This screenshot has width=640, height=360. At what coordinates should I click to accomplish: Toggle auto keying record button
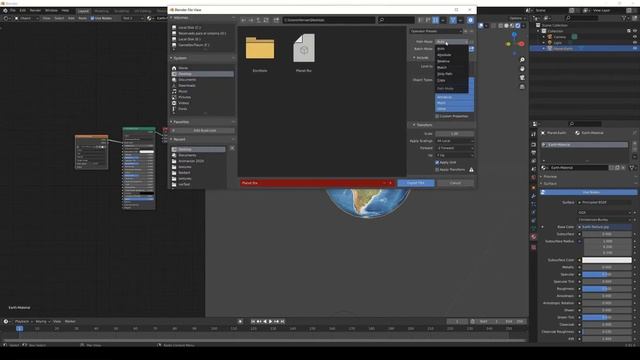point(240,322)
